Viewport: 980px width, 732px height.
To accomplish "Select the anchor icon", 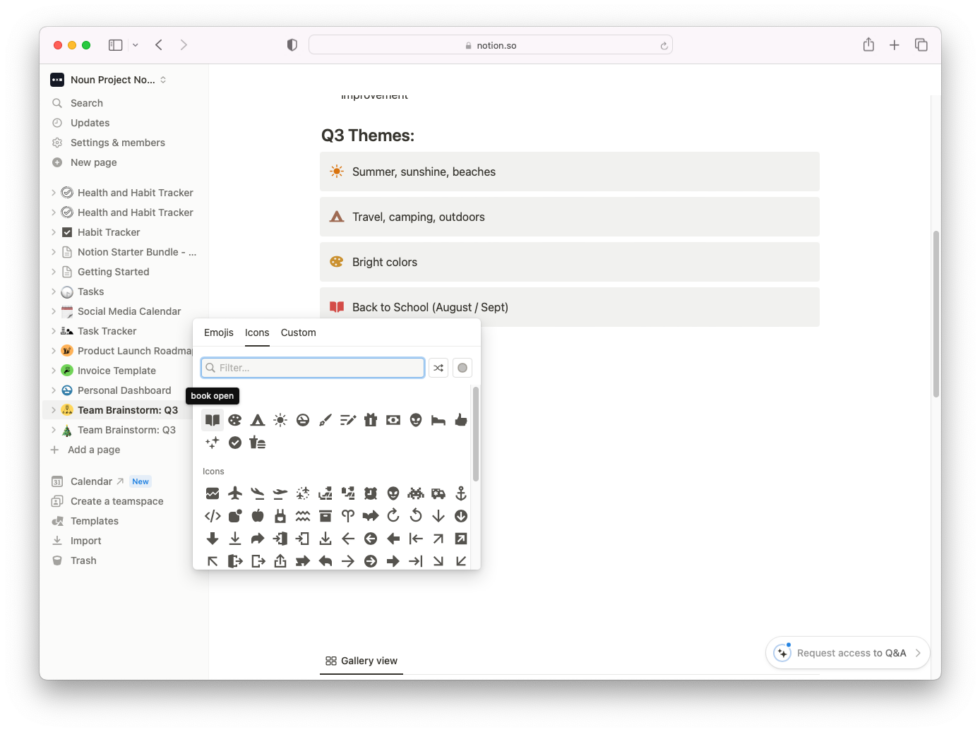I will tap(461, 493).
